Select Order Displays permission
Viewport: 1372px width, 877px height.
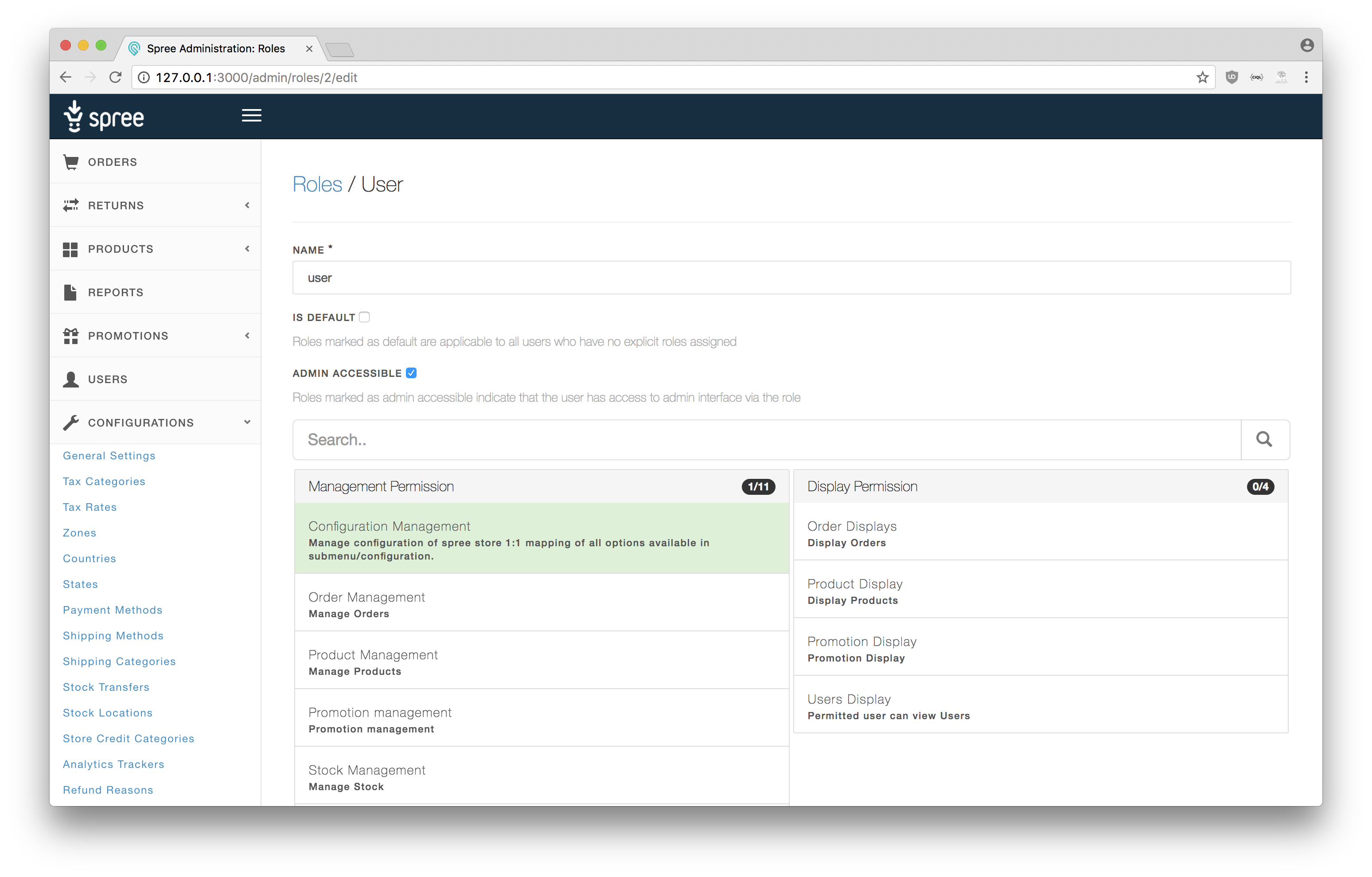click(x=1041, y=532)
